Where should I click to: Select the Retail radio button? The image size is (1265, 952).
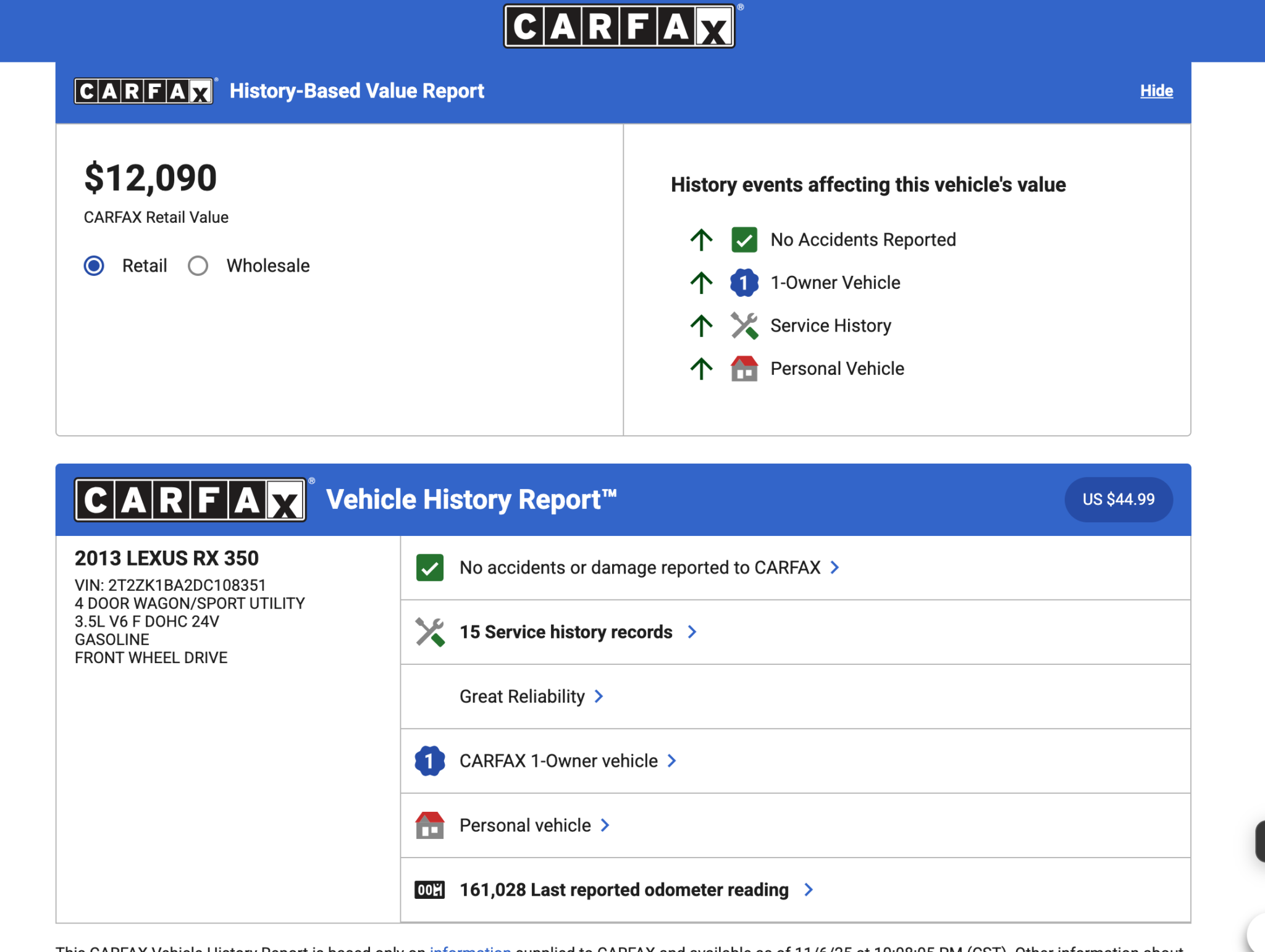click(x=94, y=266)
